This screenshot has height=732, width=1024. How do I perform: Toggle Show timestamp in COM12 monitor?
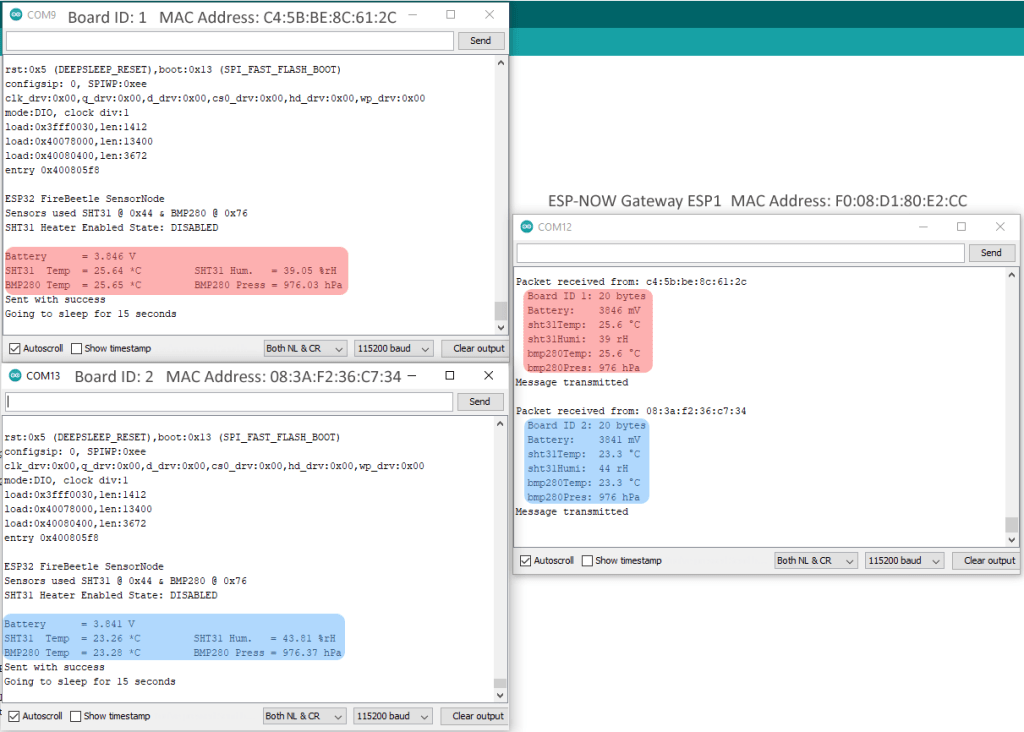click(587, 561)
